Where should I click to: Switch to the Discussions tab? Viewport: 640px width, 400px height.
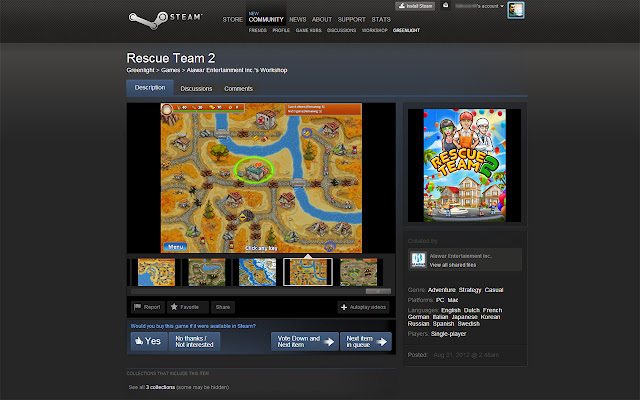[x=196, y=89]
